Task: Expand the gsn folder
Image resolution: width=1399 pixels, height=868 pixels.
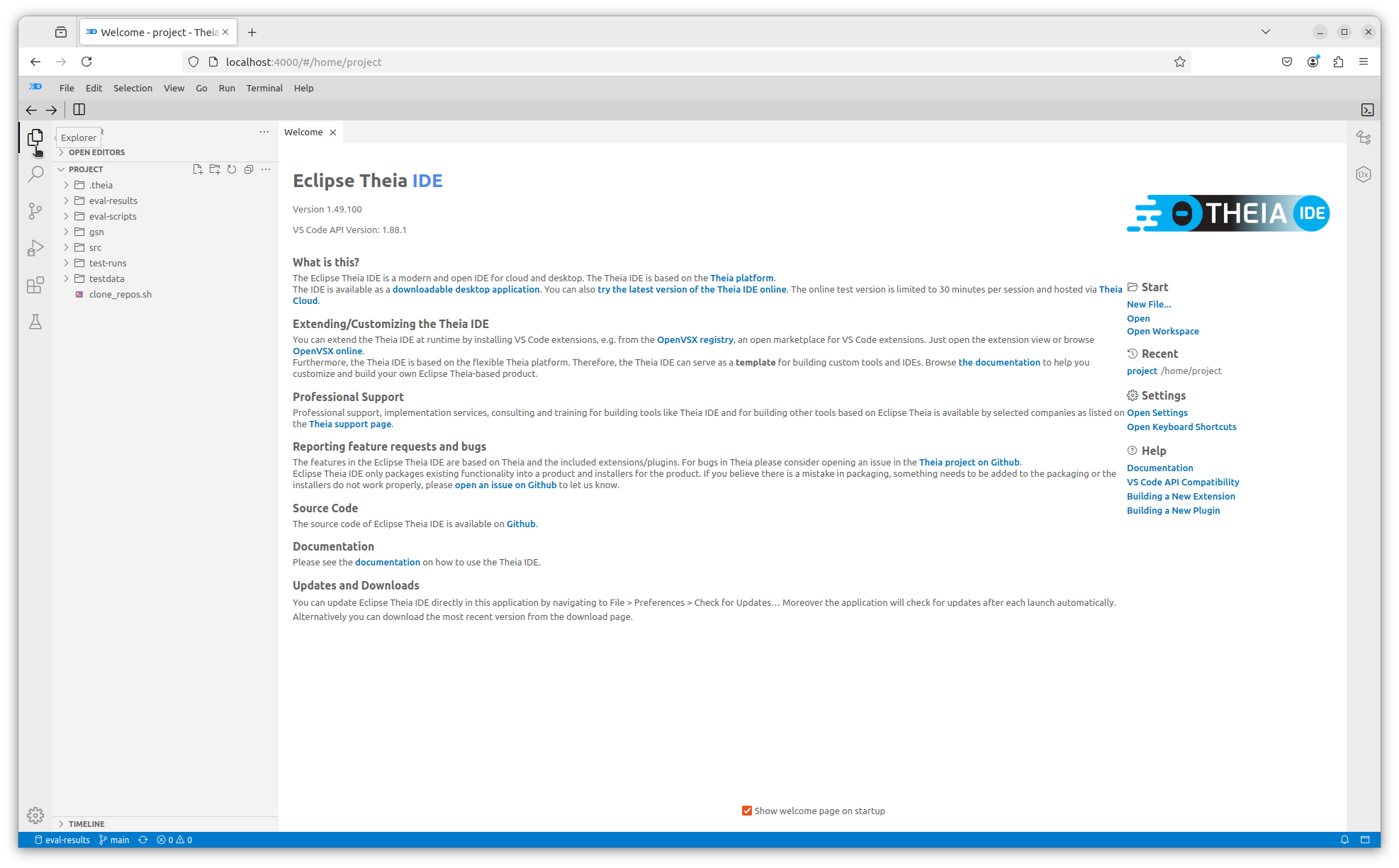Action: (x=66, y=232)
